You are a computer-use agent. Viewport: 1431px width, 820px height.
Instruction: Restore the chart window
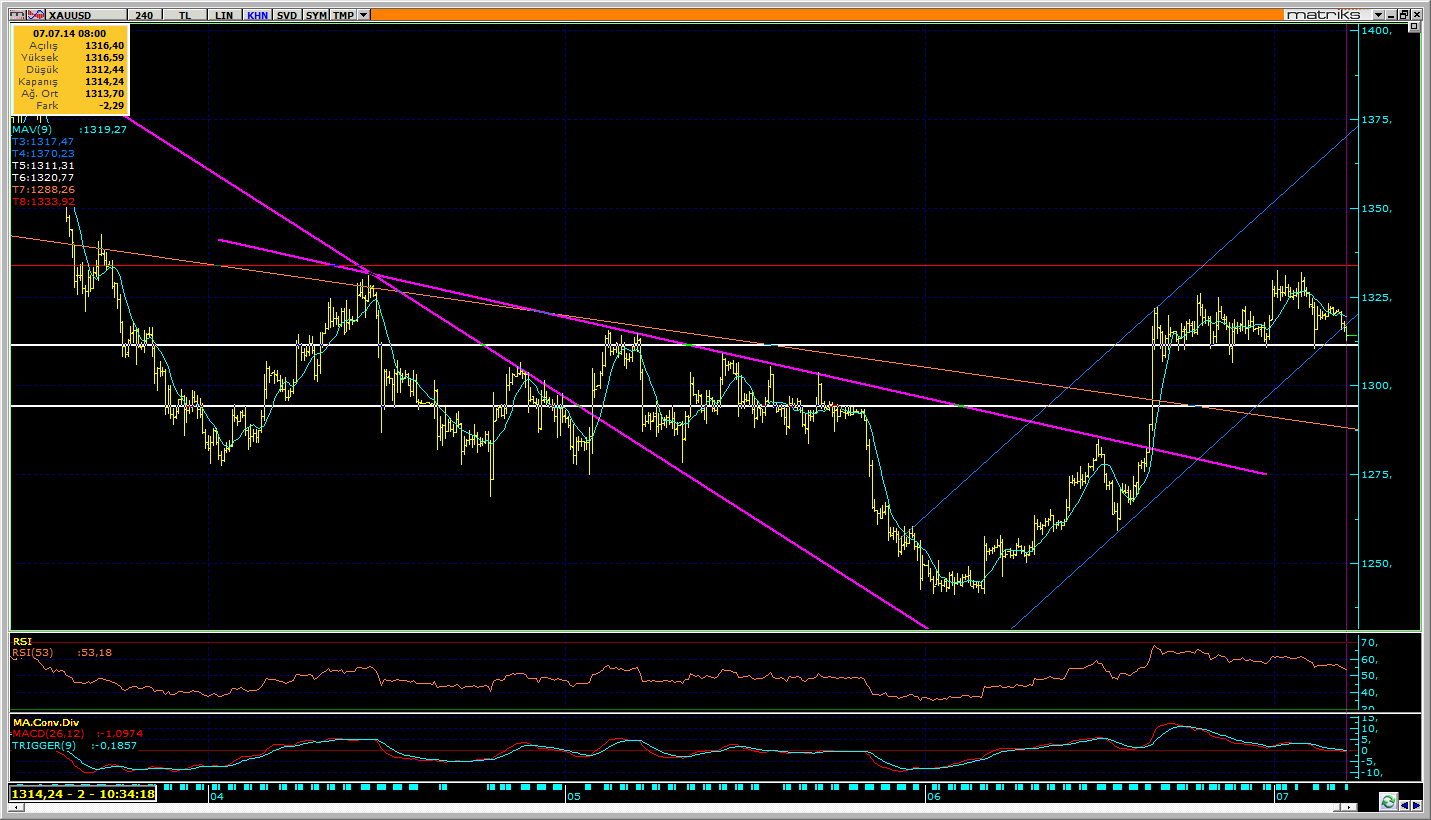1404,15
